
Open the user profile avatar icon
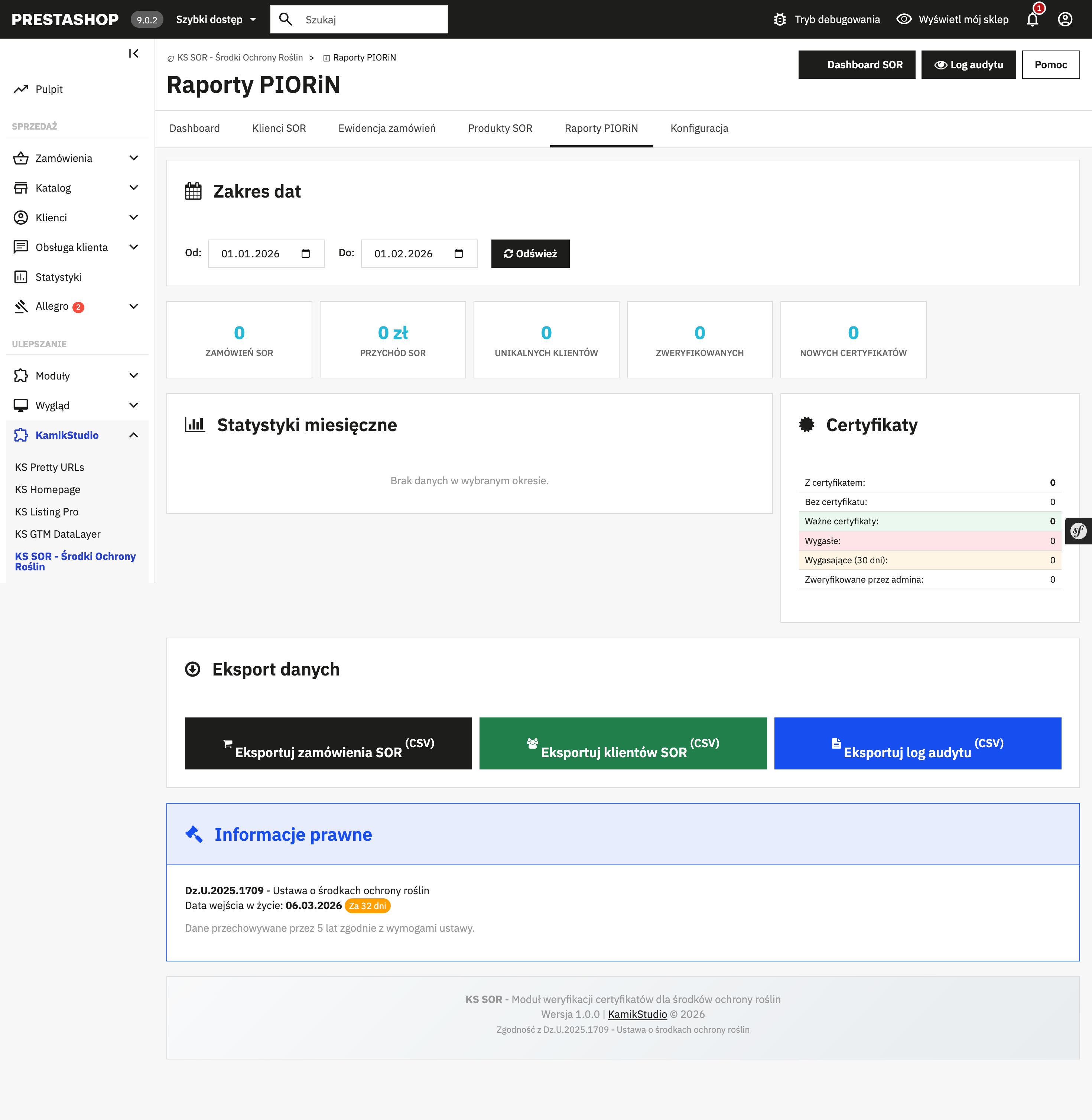[x=1065, y=20]
